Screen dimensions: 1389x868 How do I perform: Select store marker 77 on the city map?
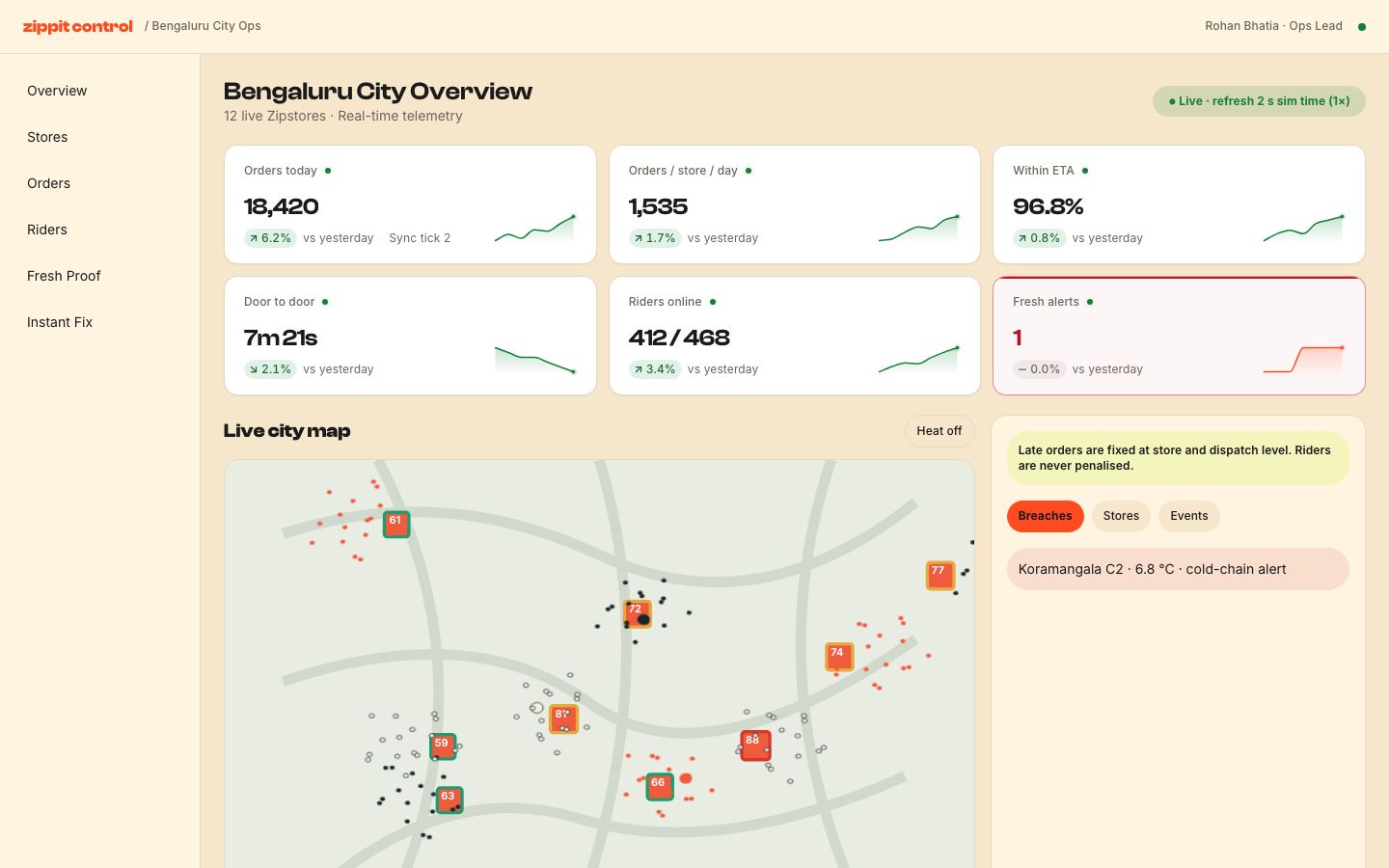(940, 575)
